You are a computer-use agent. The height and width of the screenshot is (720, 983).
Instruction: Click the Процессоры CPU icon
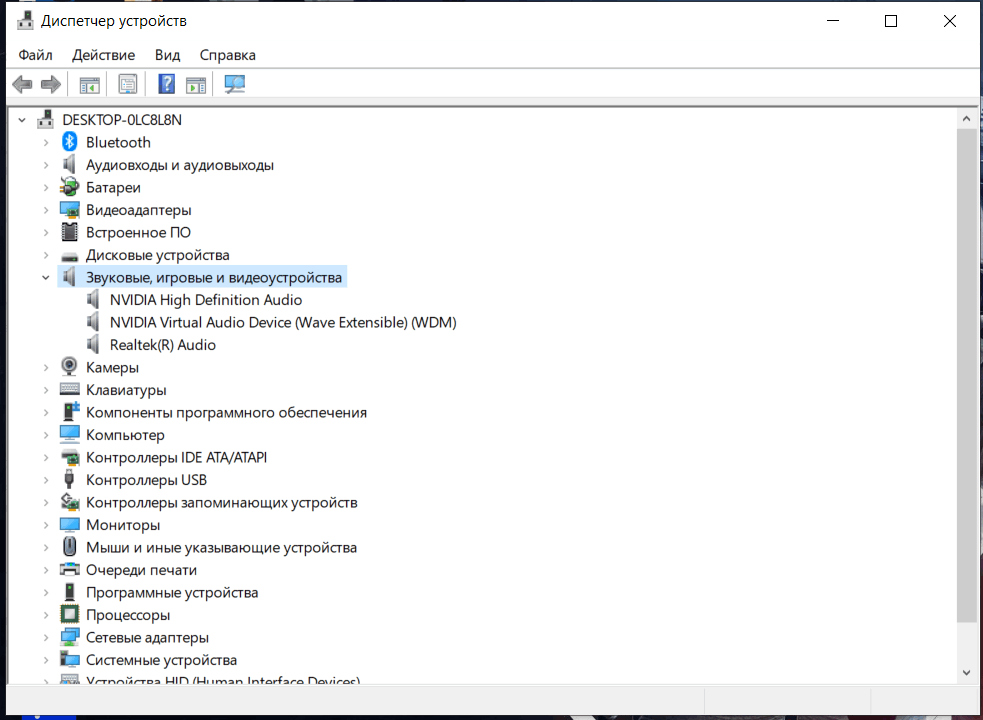(70, 614)
